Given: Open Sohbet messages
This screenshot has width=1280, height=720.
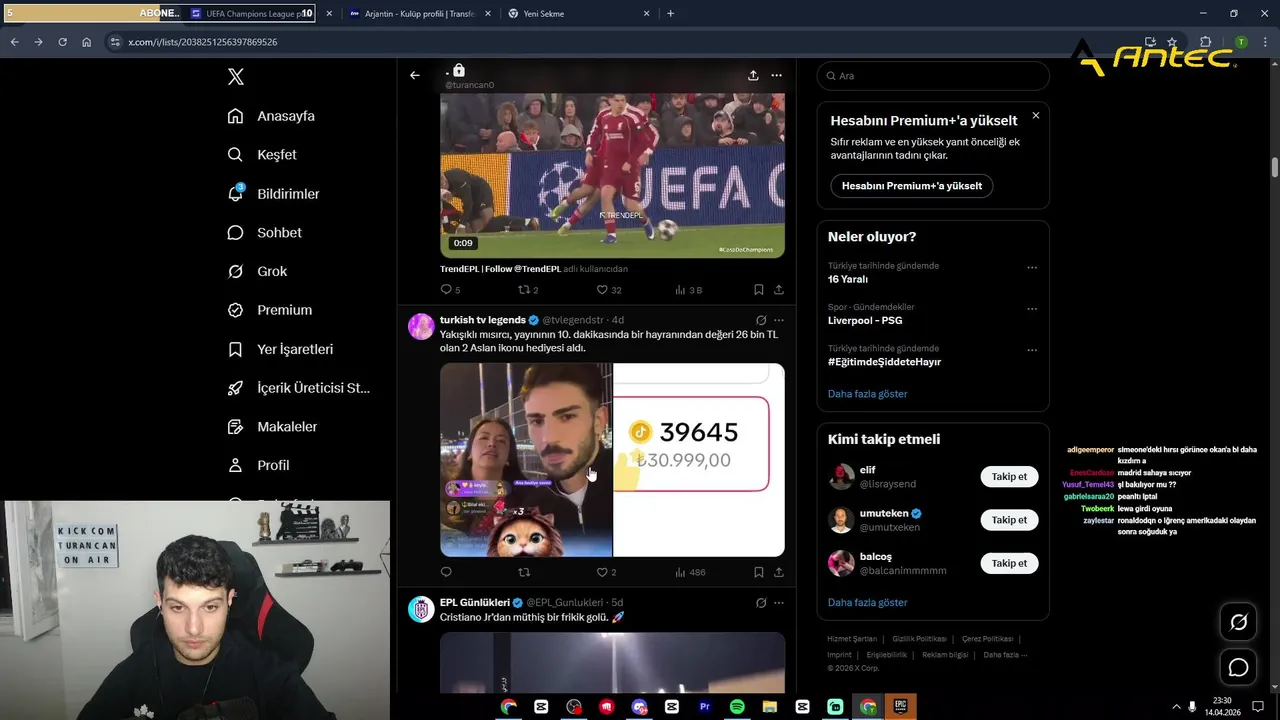Looking at the screenshot, I should pyautogui.click(x=264, y=232).
